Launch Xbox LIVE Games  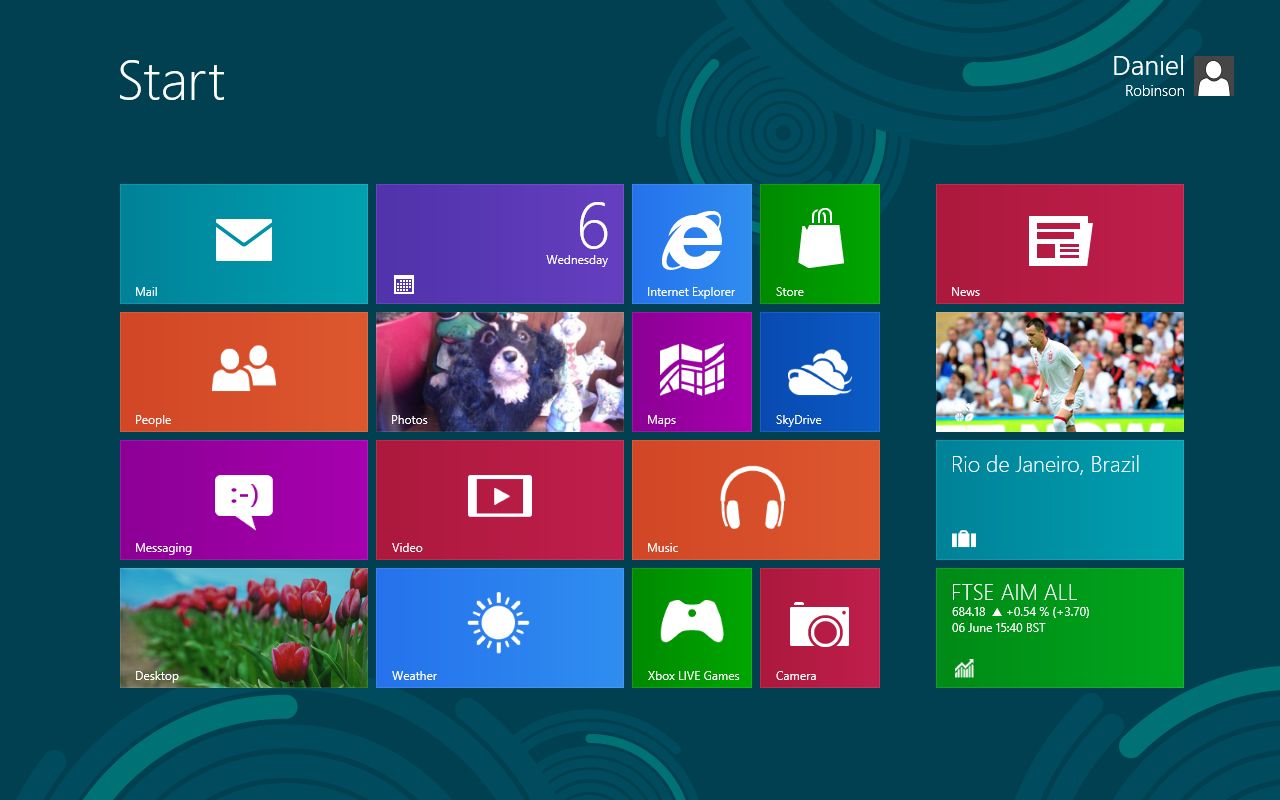(692, 628)
